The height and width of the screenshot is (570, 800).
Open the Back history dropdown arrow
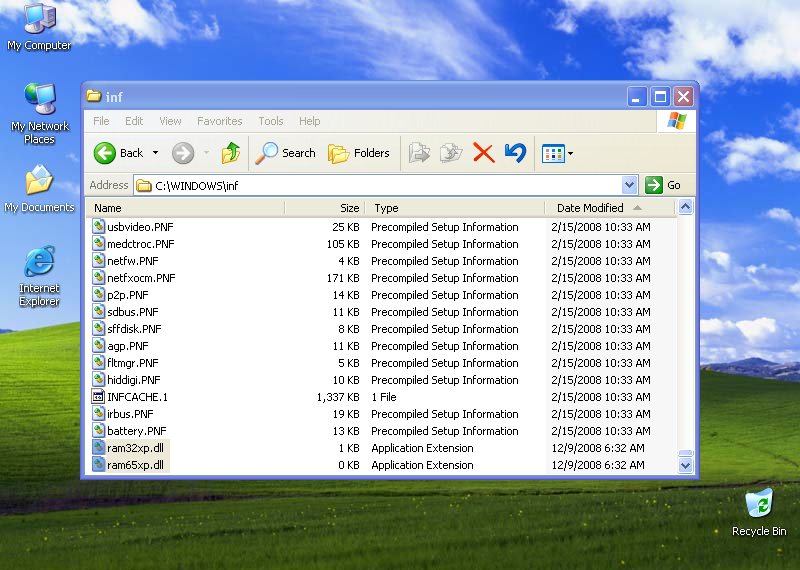[155, 153]
